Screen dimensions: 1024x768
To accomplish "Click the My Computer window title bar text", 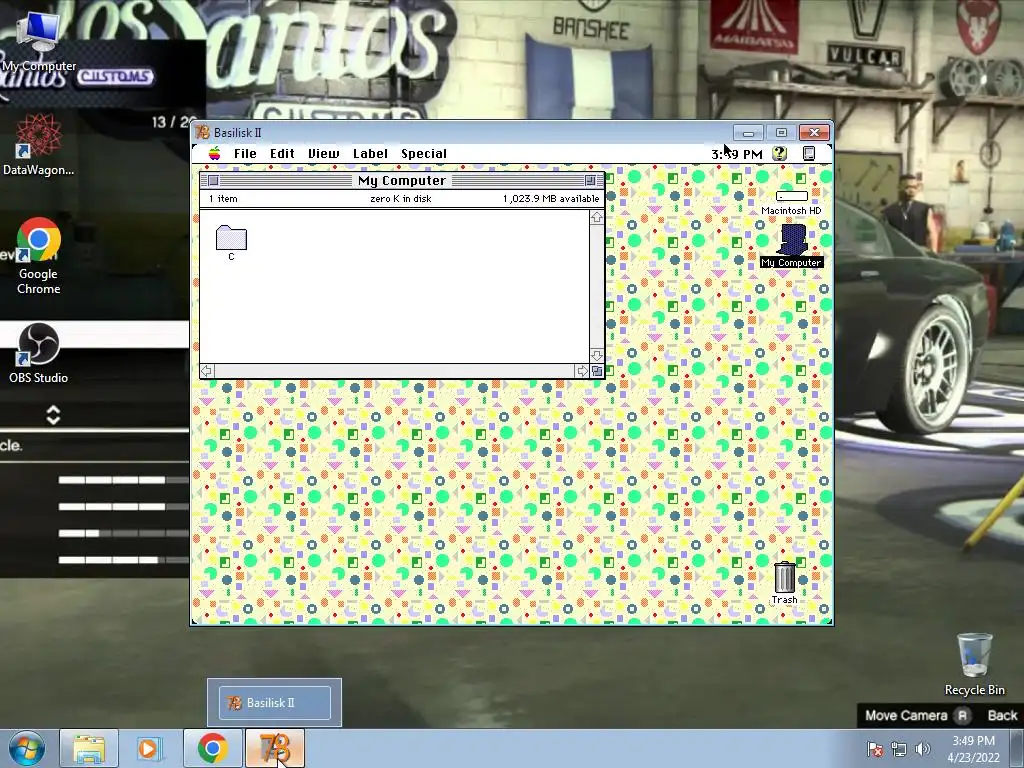I will tap(402, 180).
